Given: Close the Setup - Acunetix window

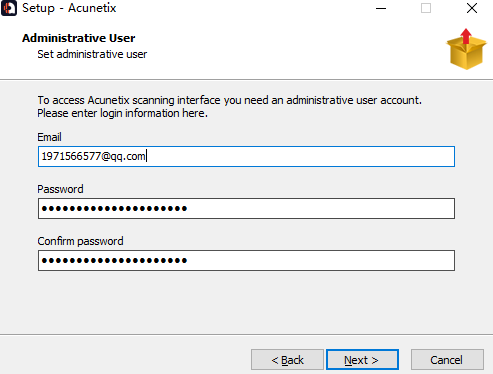Looking at the screenshot, I should [x=472, y=8].
